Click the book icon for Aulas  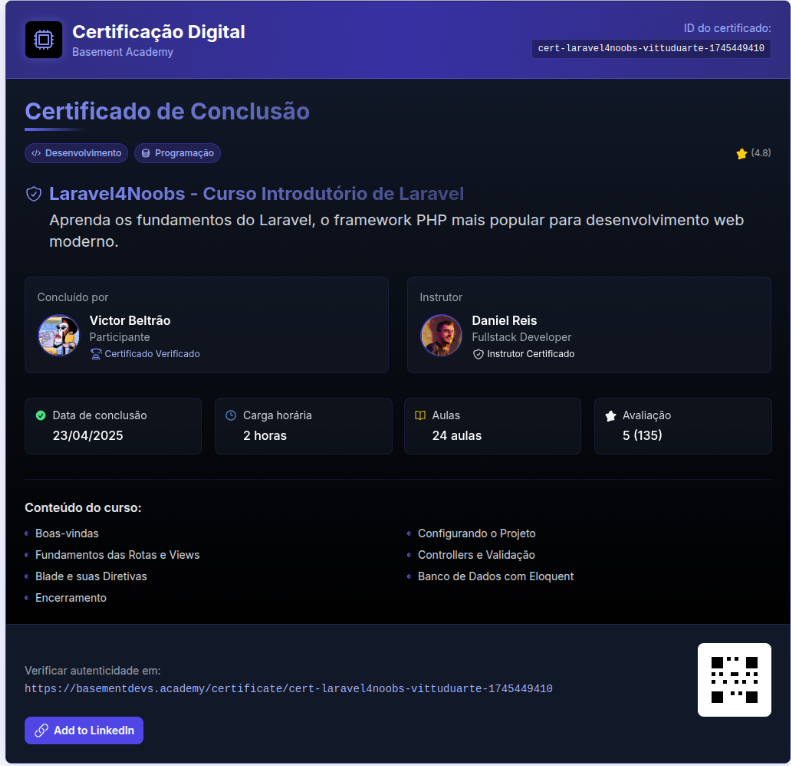pyautogui.click(x=420, y=415)
